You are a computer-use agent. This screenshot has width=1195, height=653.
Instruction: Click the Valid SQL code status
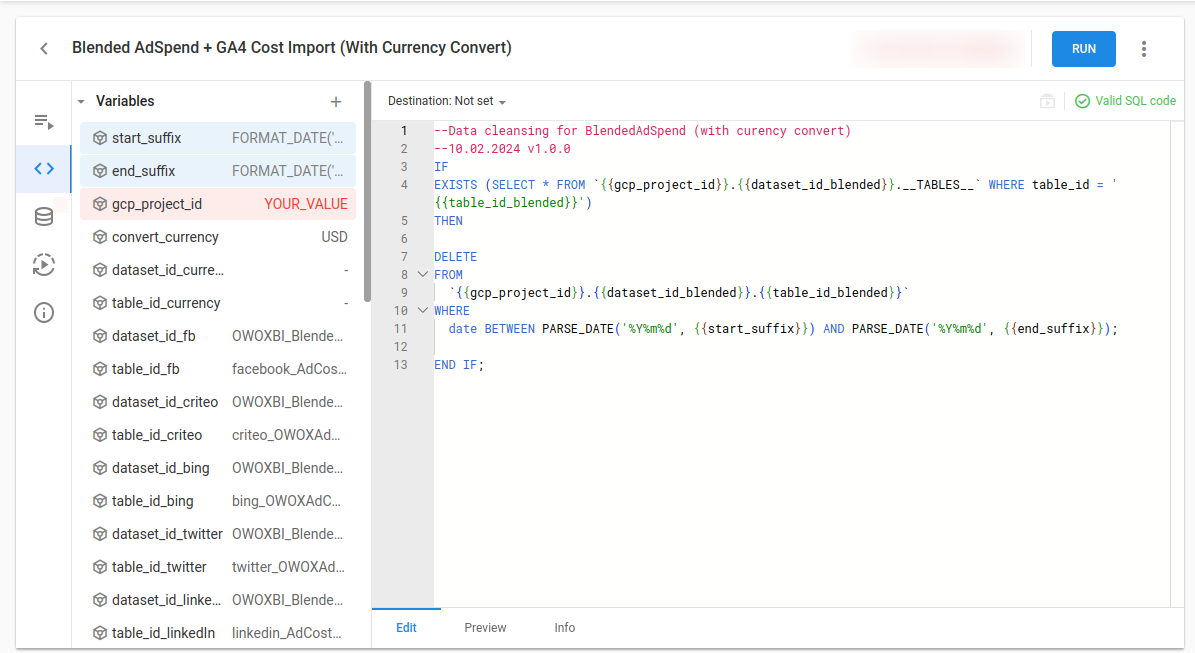click(x=1125, y=101)
